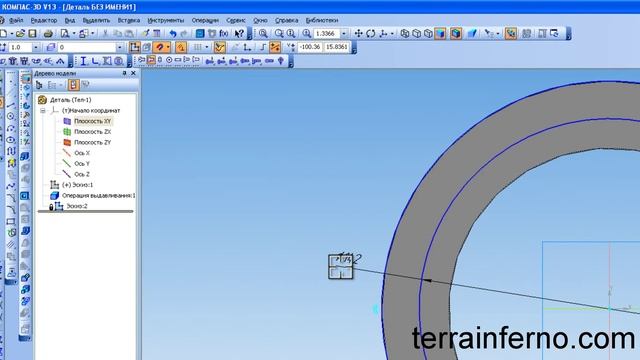Open the snaps magnet dropdown arrow
Screen dimensions: 640x360
tap(168, 47)
